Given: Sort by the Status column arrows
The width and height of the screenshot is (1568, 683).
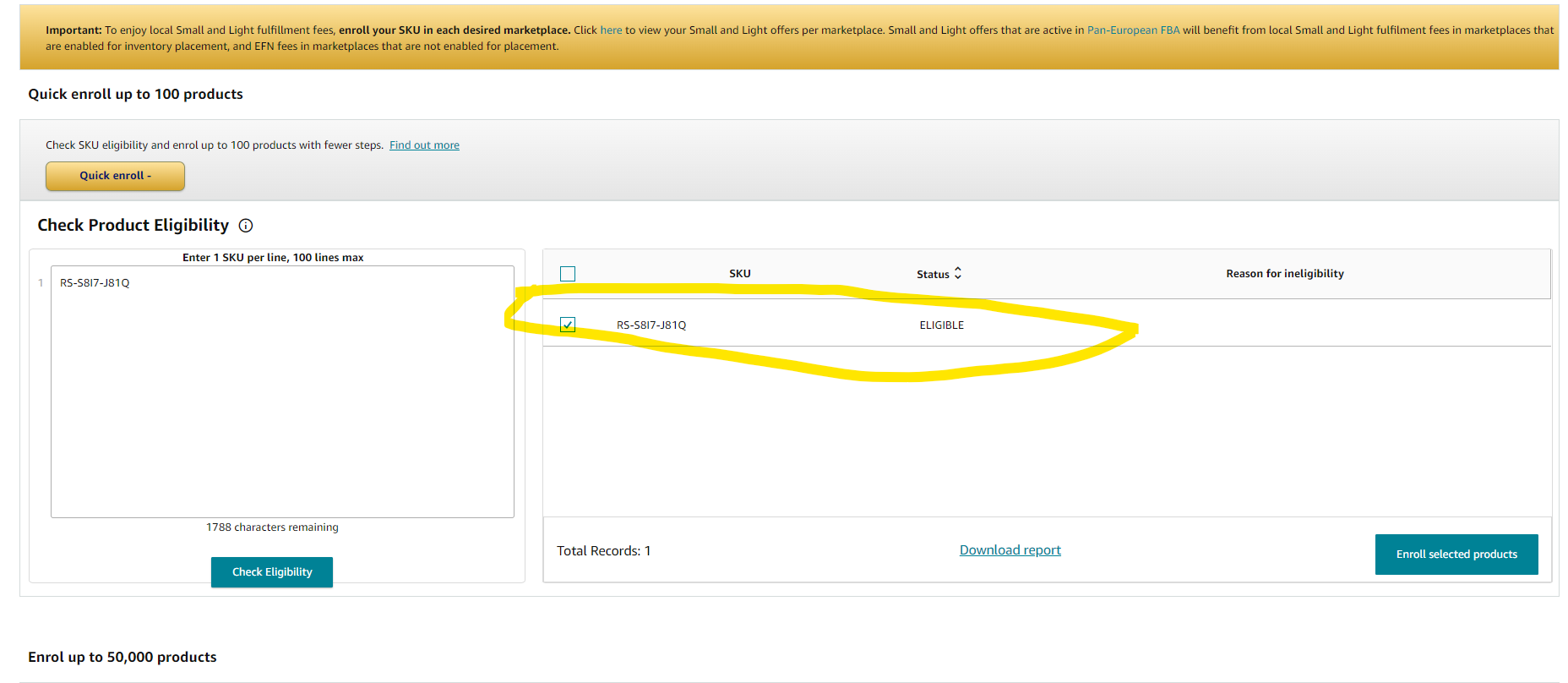Looking at the screenshot, I should coord(958,273).
